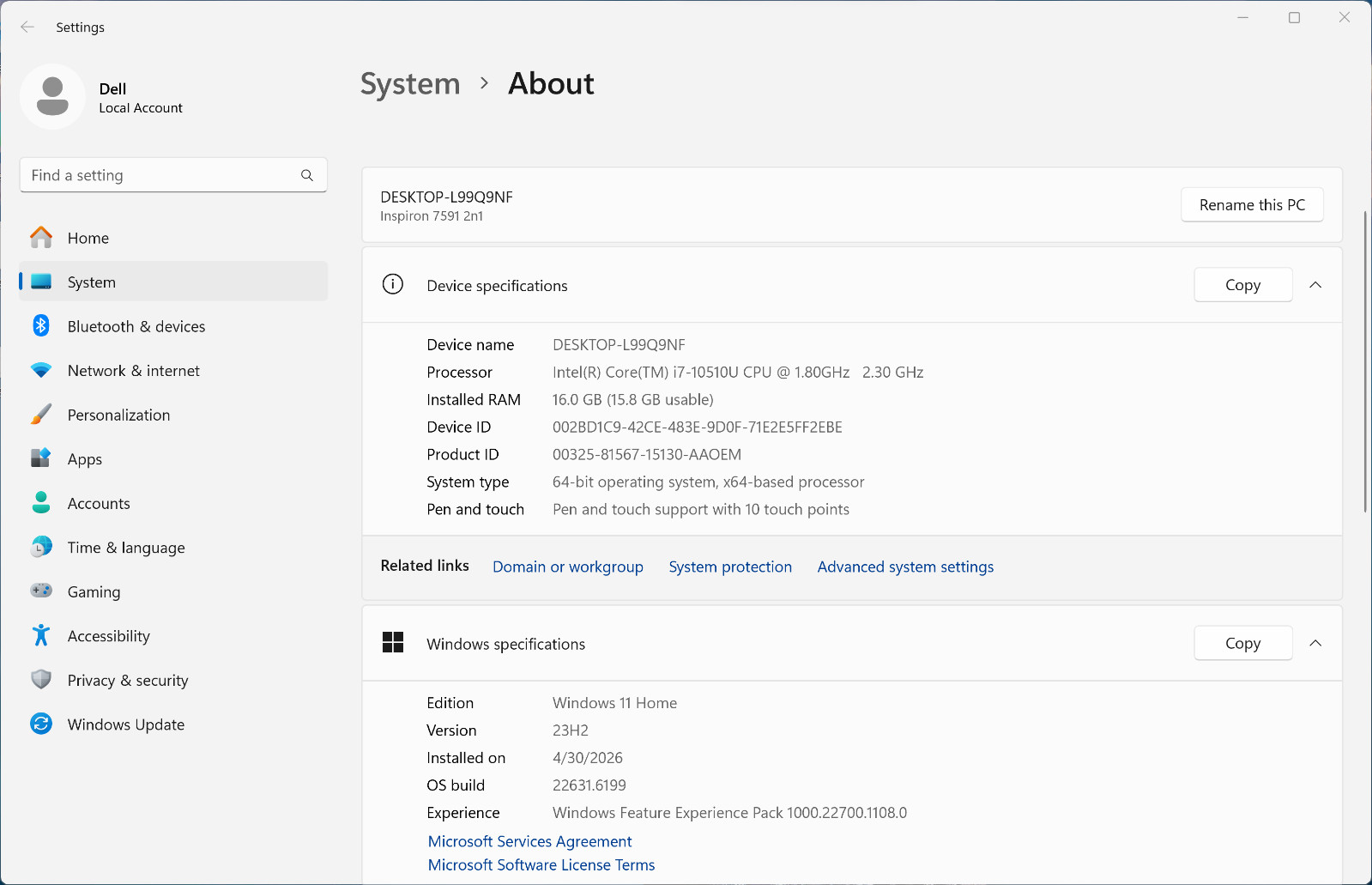Click the Find a setting search box

(173, 175)
